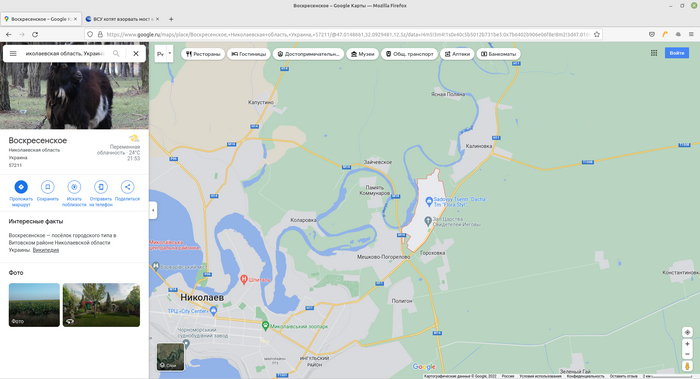Viewport: 700px width, 379px height.
Task: Save the place with Сохранить icon
Action: pos(48,187)
